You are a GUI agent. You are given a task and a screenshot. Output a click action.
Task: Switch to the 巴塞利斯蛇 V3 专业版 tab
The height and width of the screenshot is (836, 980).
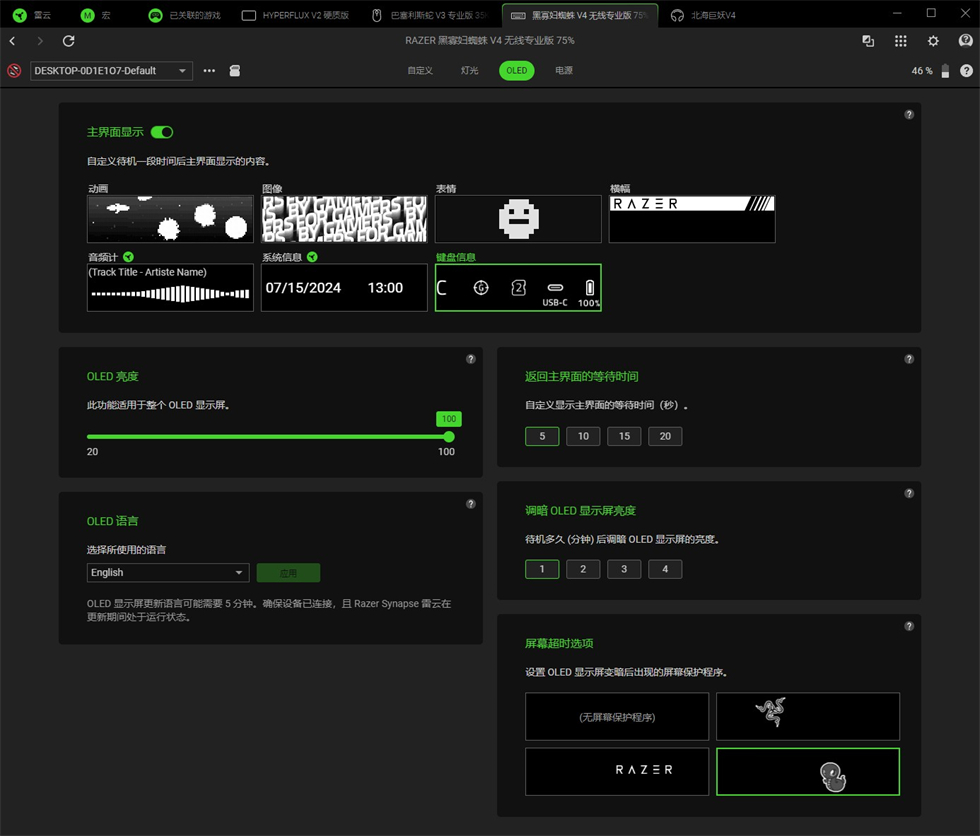tap(429, 15)
